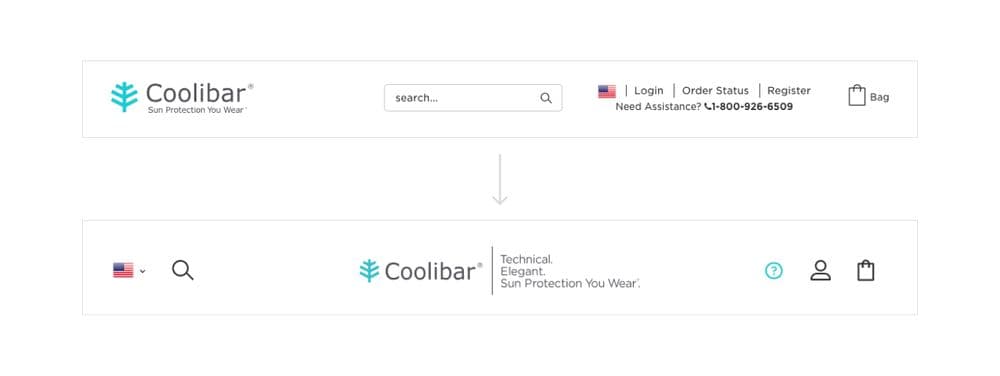This screenshot has width=1000, height=376.
Task: Open the Order Status link
Action: coord(716,90)
